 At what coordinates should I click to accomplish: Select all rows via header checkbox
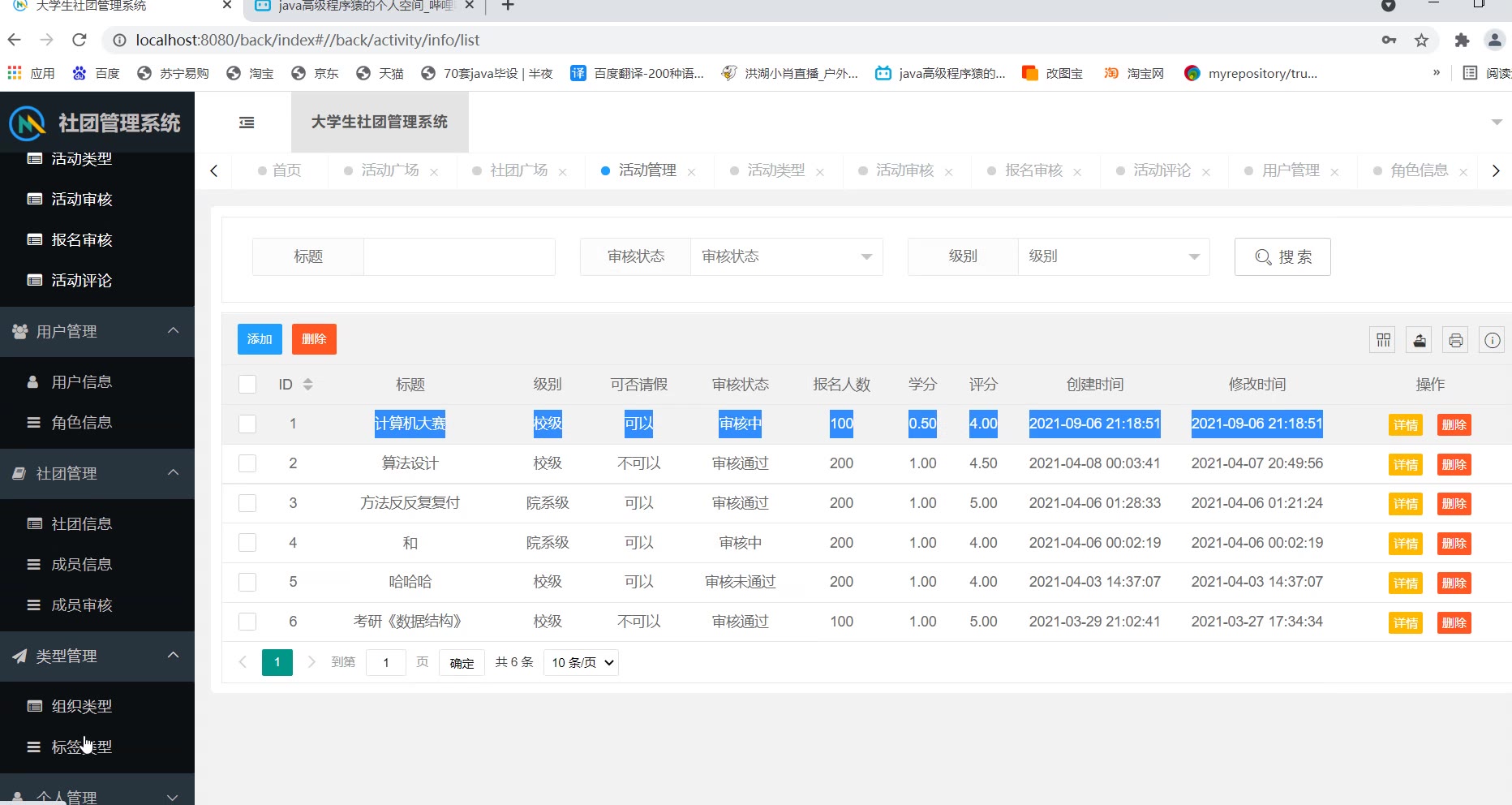tap(247, 385)
